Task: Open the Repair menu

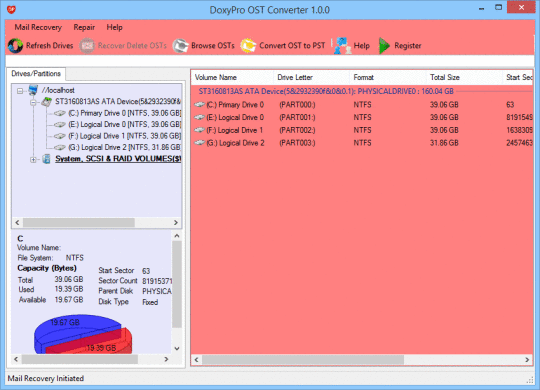Action: [x=84, y=27]
